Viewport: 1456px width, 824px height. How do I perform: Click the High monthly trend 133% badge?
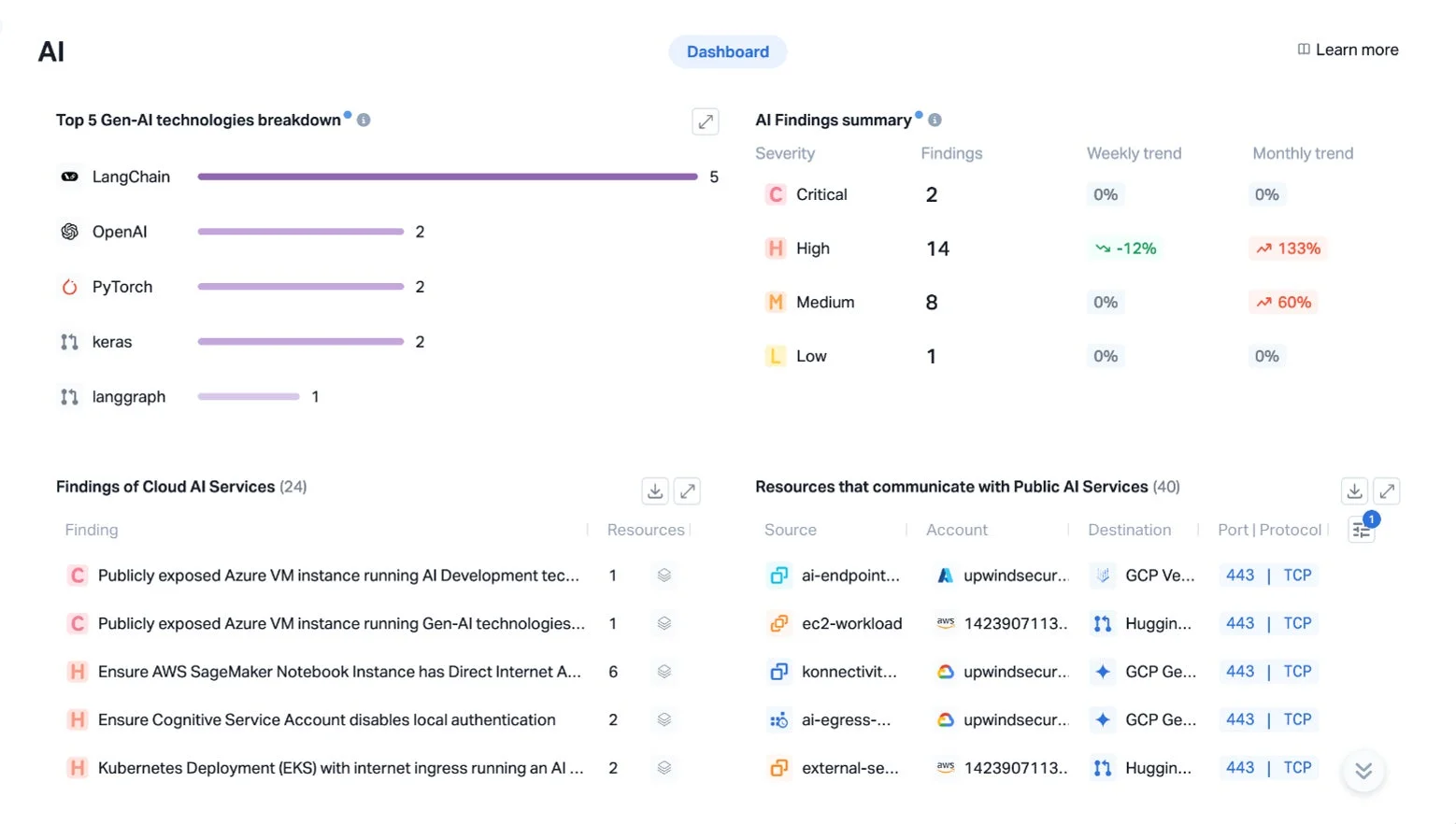(x=1288, y=249)
